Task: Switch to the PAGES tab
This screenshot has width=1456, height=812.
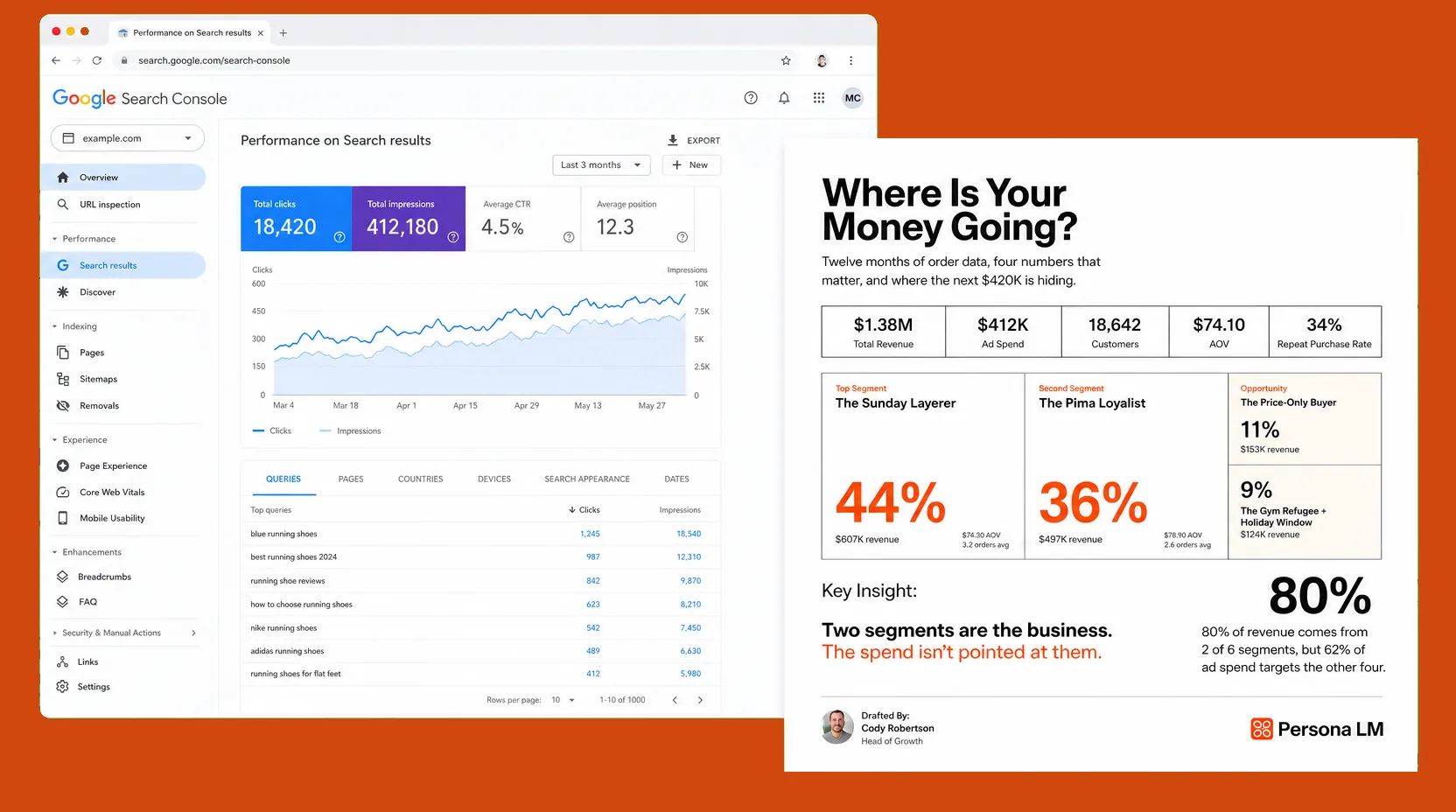Action: pos(351,479)
